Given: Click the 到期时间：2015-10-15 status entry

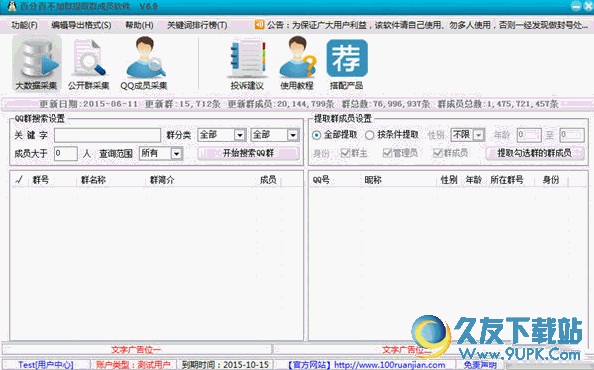Looking at the screenshot, I should point(225,365).
